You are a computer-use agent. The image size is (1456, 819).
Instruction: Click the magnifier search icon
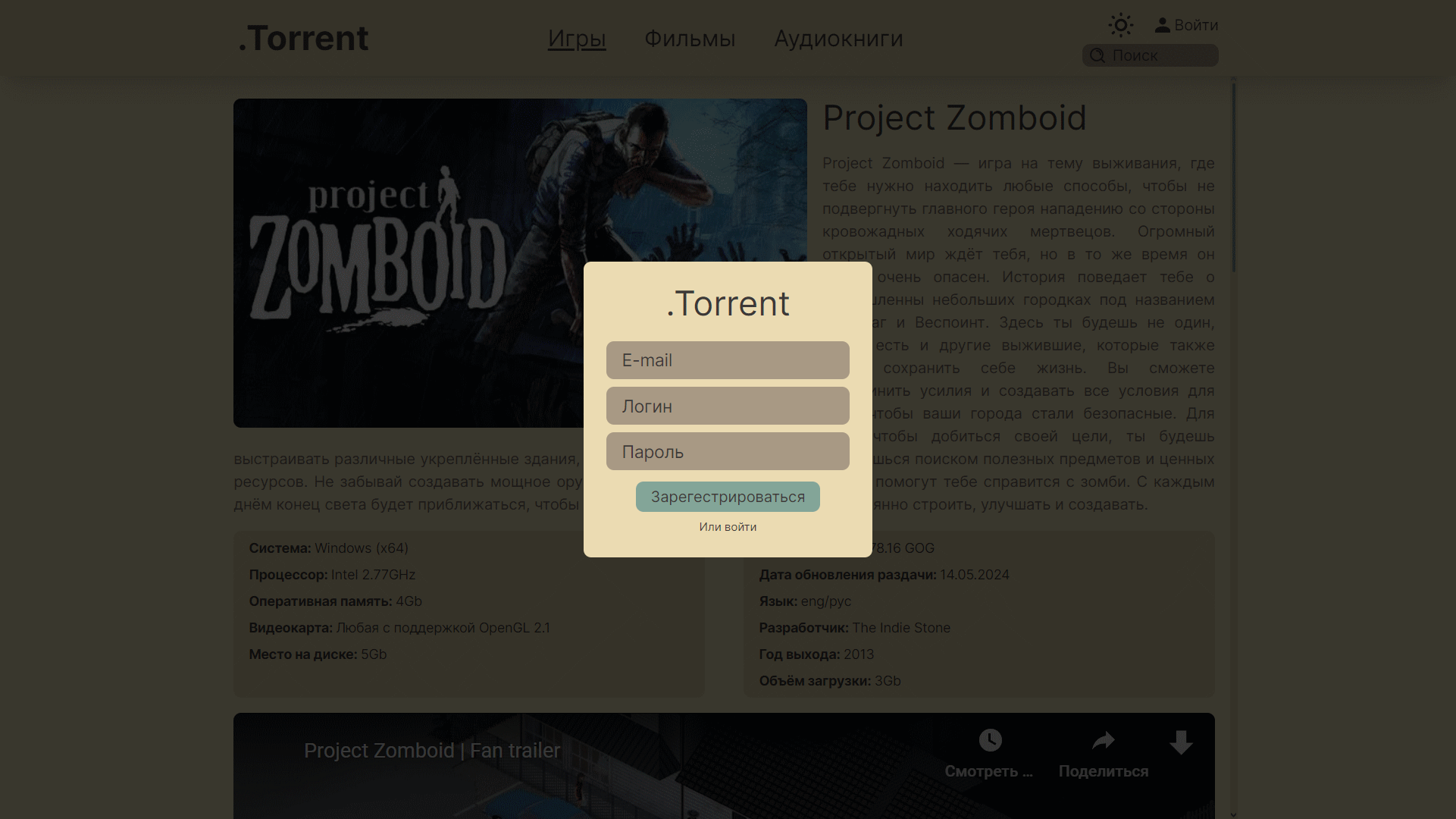[1097, 55]
